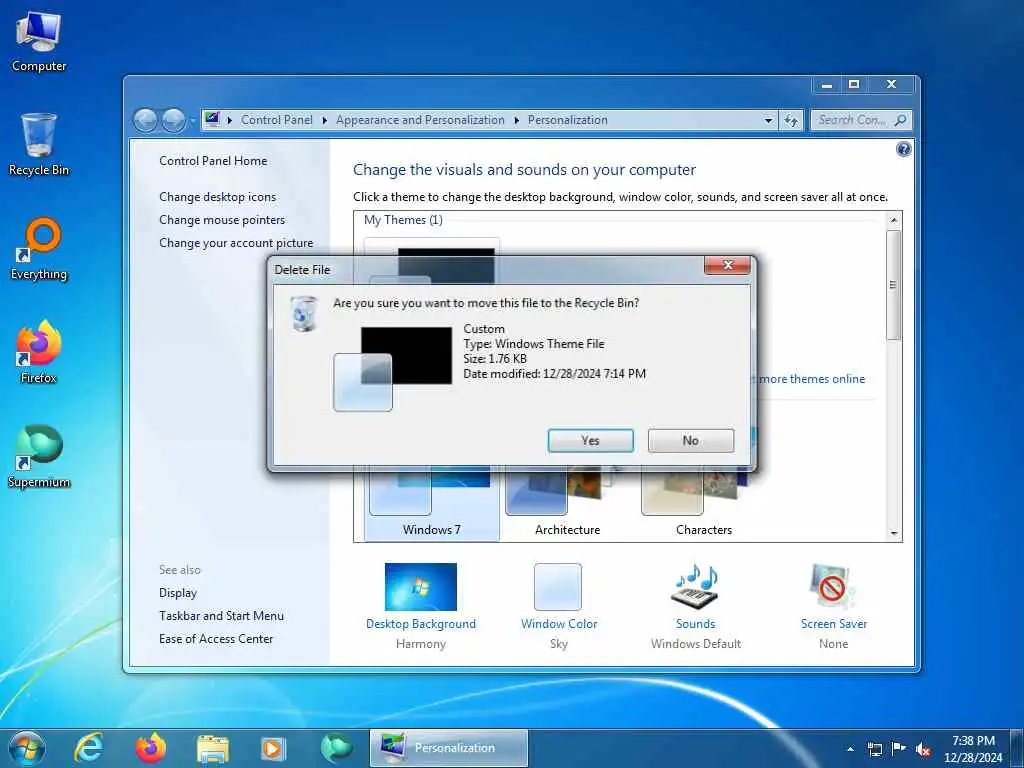Open Supermium from the taskbar
1024x768 pixels.
(336, 748)
